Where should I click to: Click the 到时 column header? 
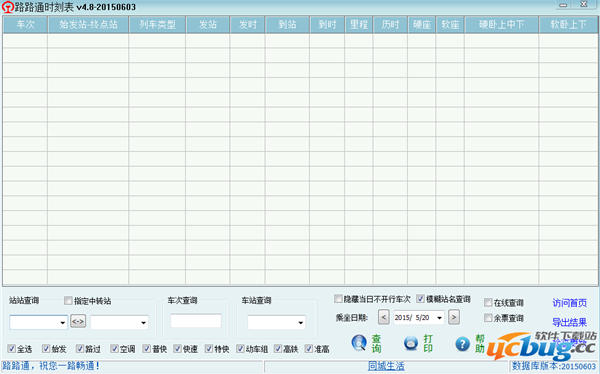tap(327, 24)
